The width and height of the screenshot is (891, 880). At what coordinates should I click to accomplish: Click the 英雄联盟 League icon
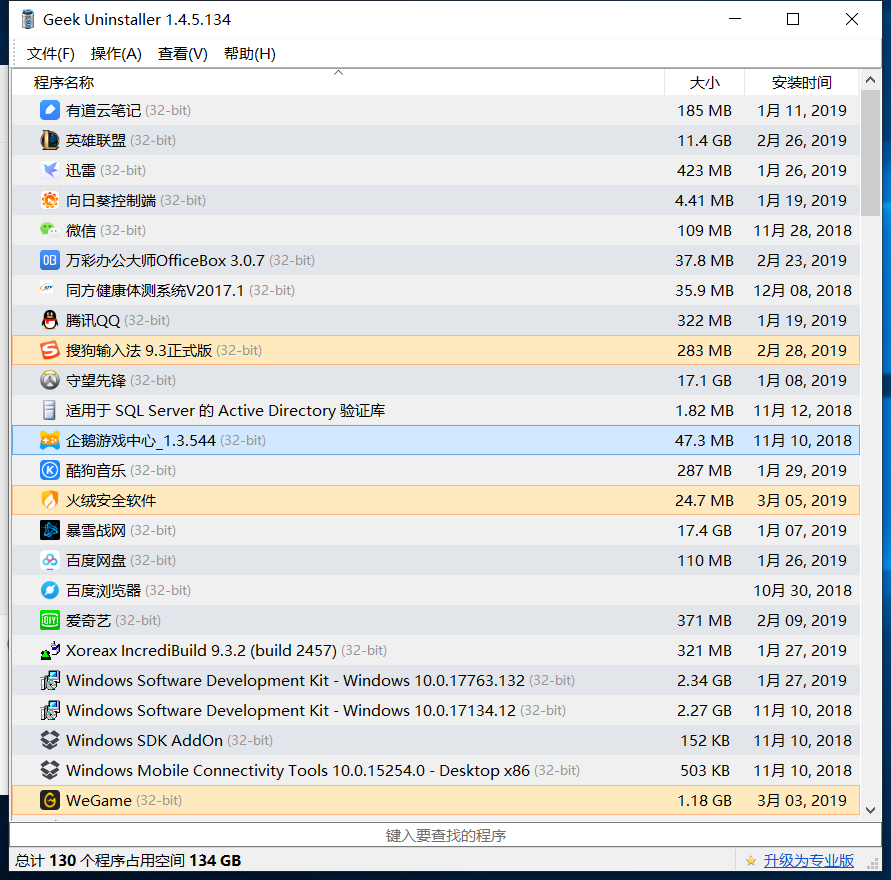[x=49, y=140]
